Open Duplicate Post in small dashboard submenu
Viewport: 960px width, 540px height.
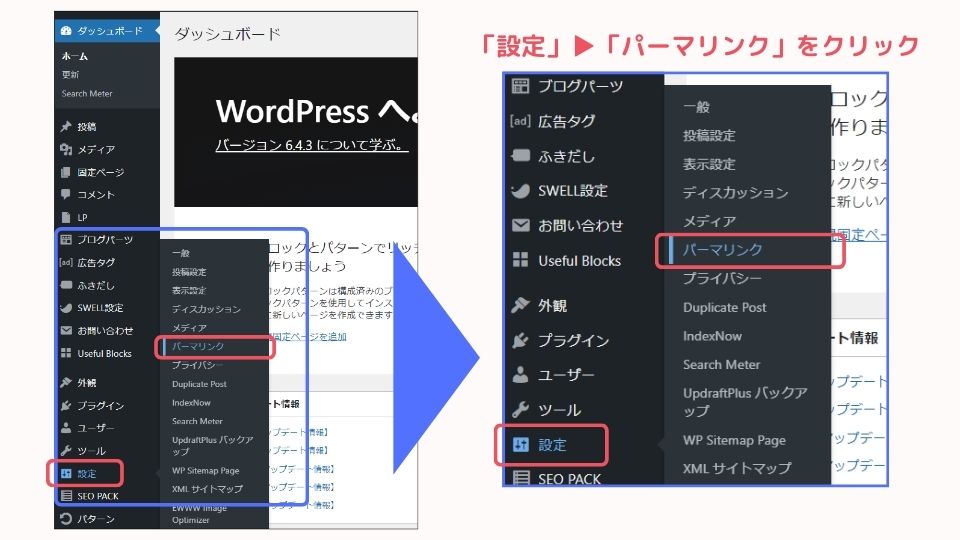[200, 384]
